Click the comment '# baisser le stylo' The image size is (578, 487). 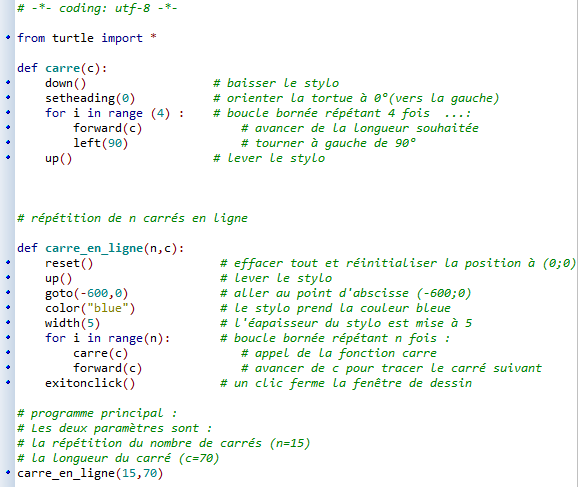pyautogui.click(x=276, y=83)
